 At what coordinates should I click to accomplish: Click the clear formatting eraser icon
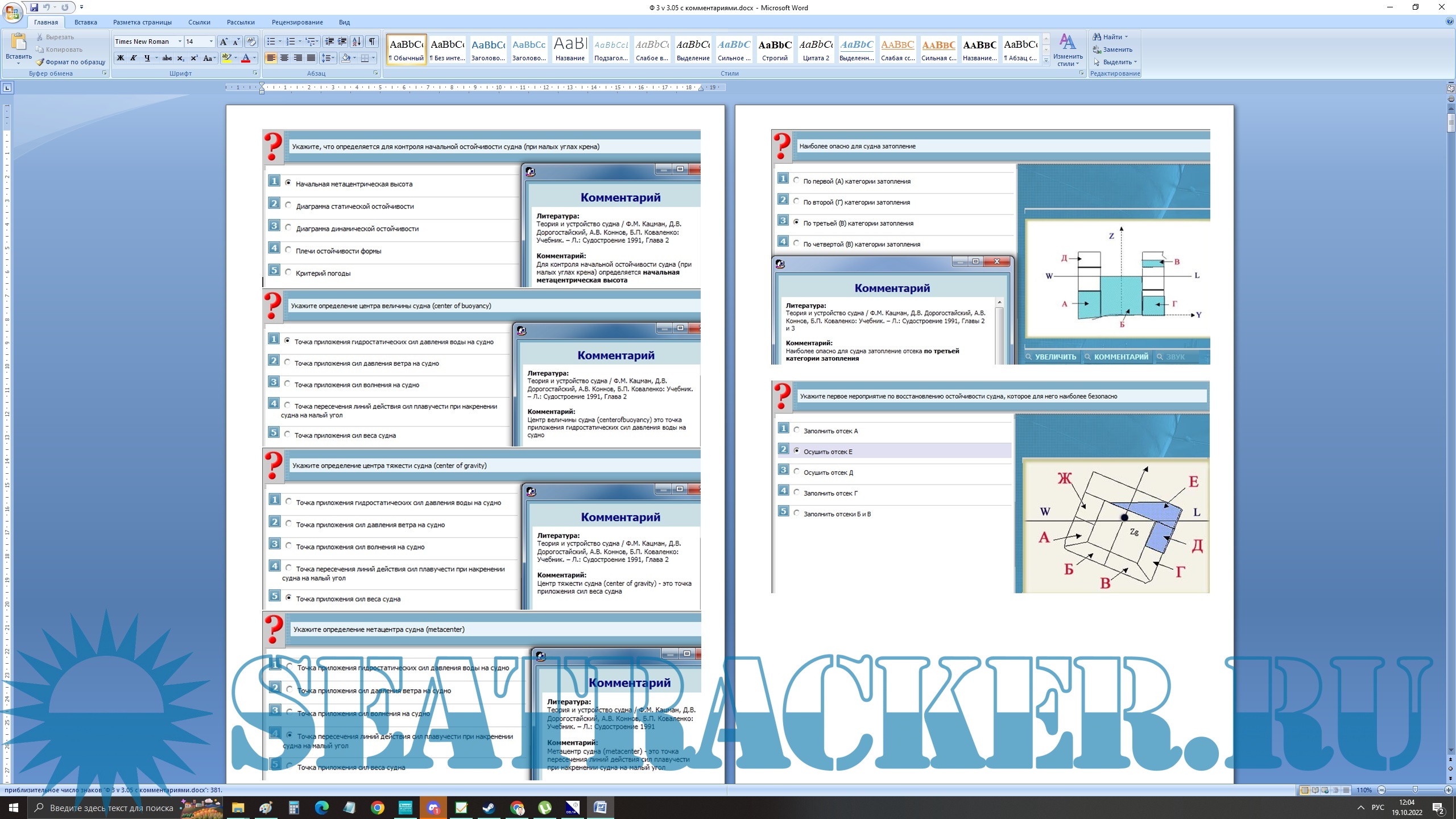click(x=251, y=42)
